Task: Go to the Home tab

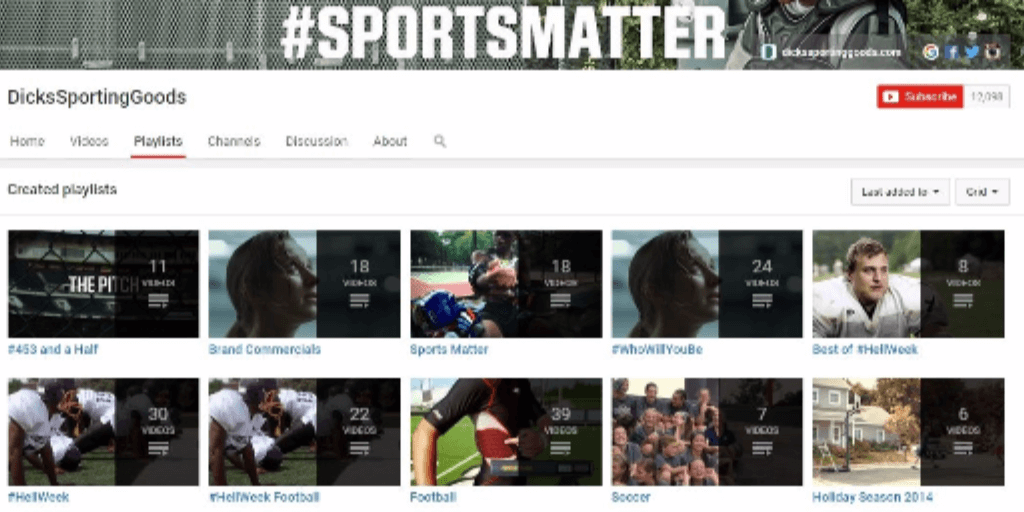Action: click(27, 141)
